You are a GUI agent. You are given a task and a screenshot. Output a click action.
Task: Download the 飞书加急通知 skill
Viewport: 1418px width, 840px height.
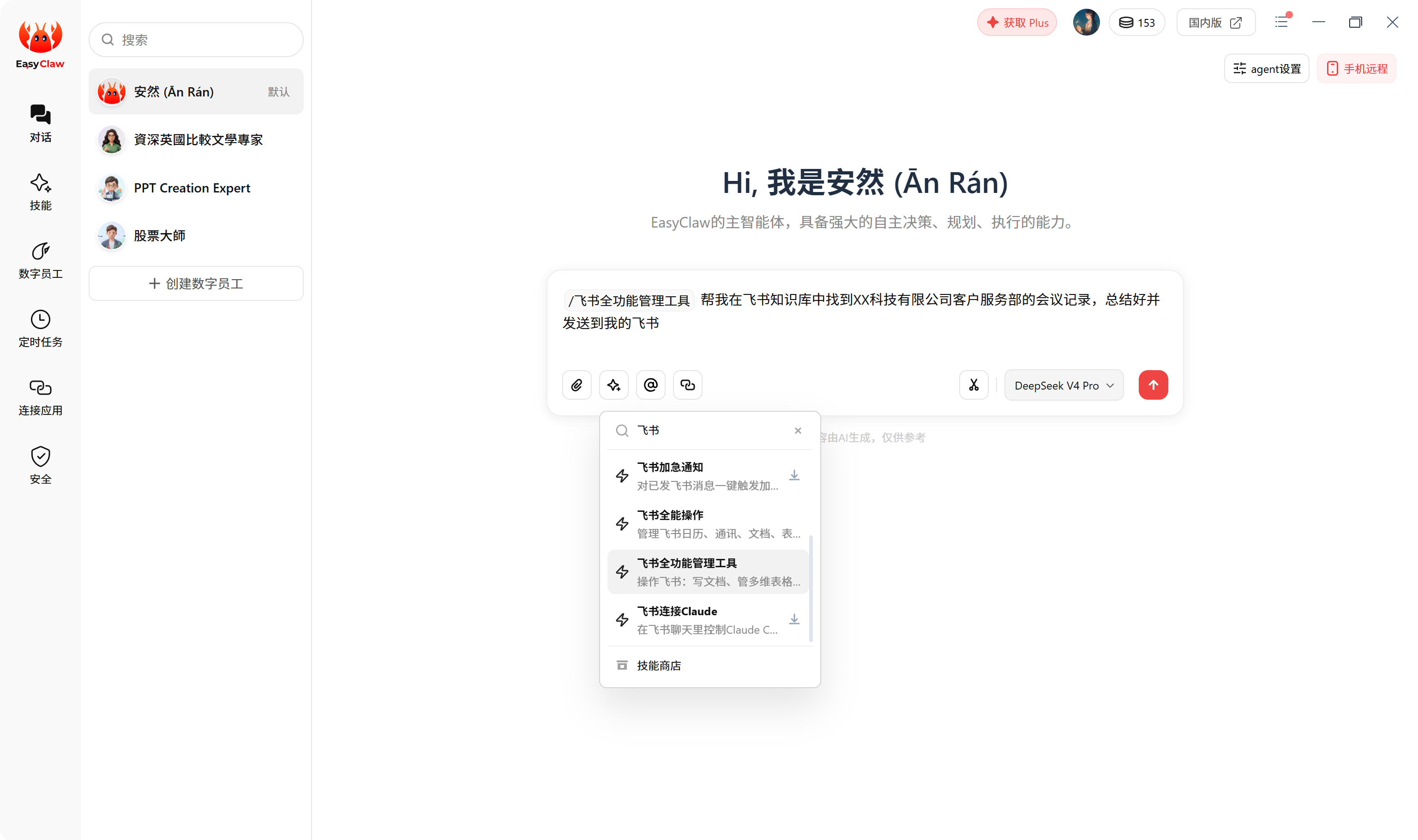pos(794,475)
